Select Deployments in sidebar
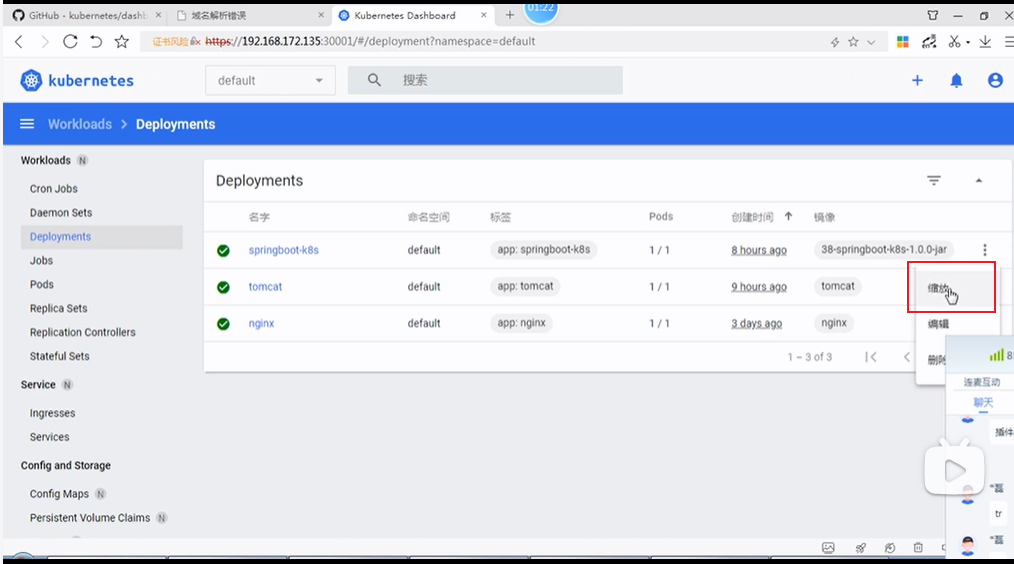 pyautogui.click(x=102, y=237)
